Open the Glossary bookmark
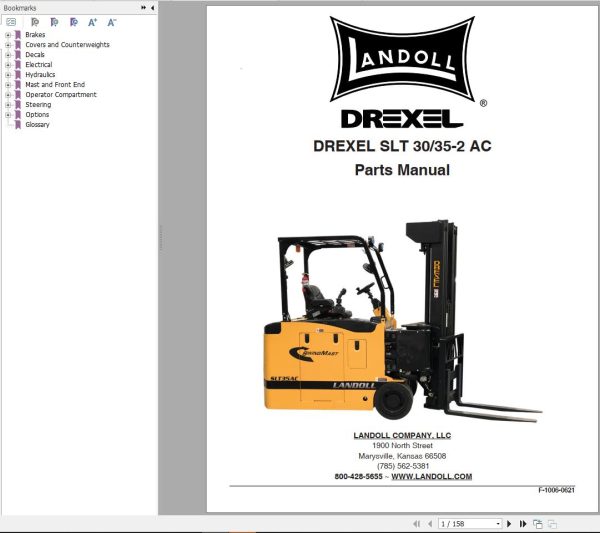600x533 pixels. pyautogui.click(x=37, y=124)
